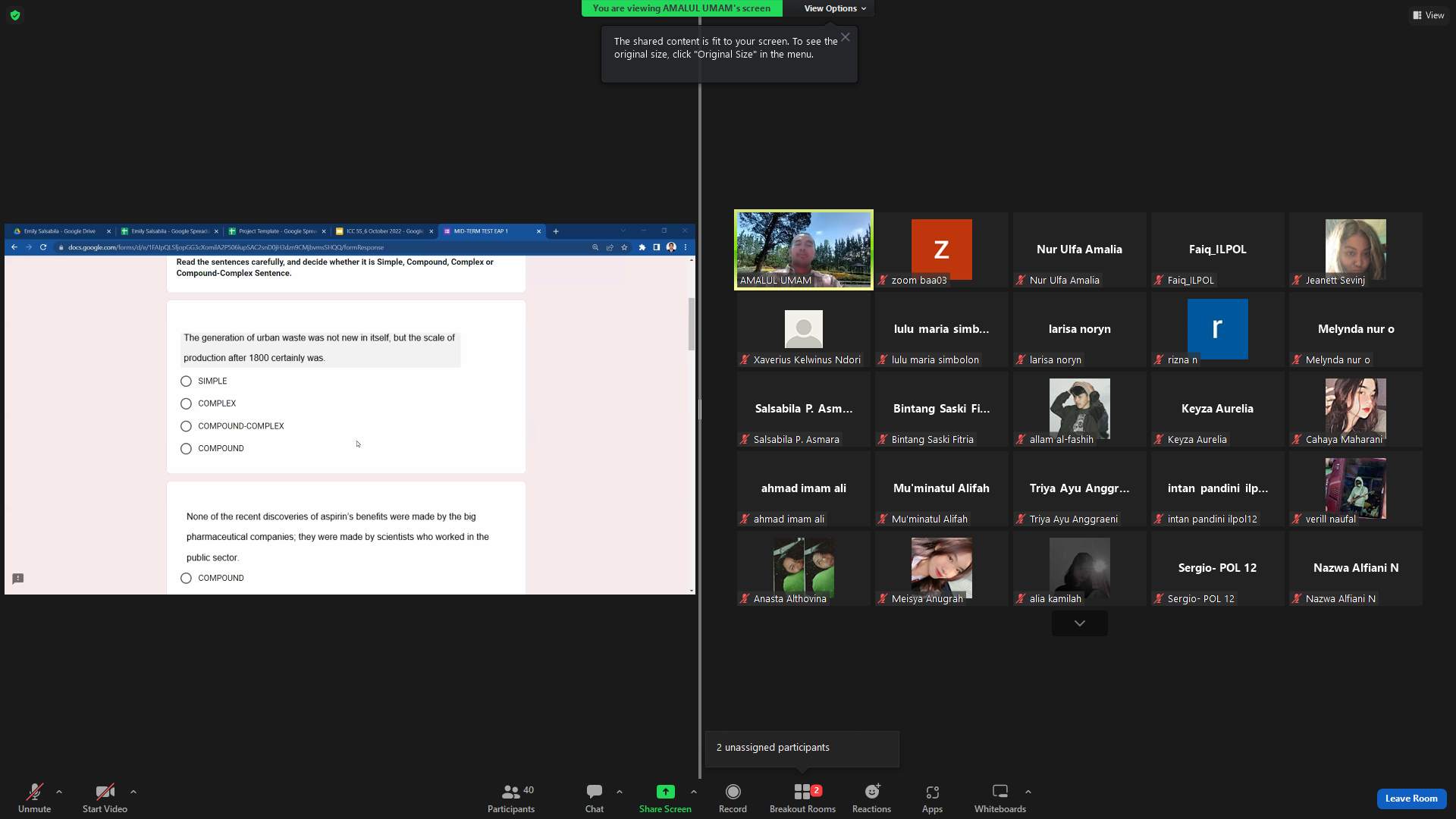The width and height of the screenshot is (1456, 819).
Task: Click the new tab plus button
Action: [556, 231]
